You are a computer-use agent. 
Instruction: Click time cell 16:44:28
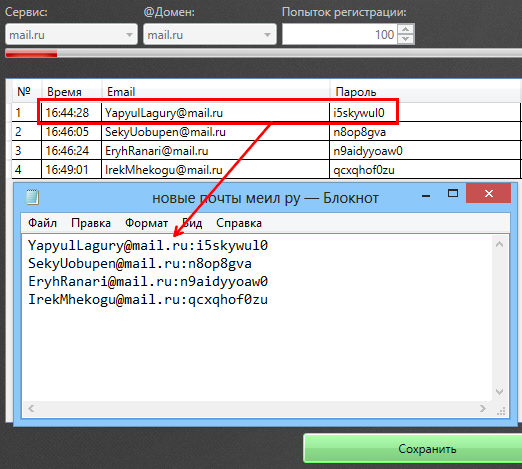(71, 113)
